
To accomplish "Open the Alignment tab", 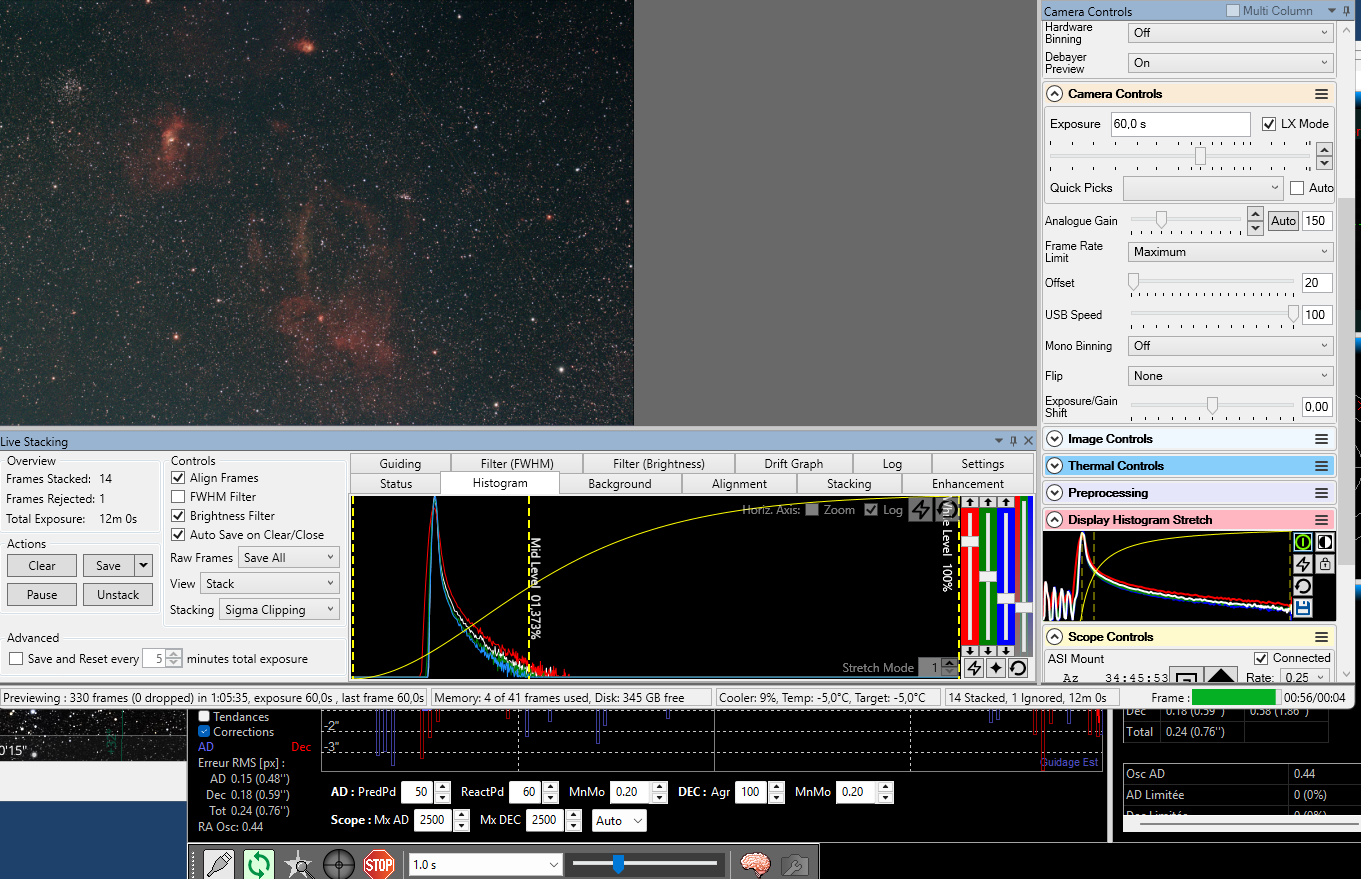I will [x=739, y=484].
